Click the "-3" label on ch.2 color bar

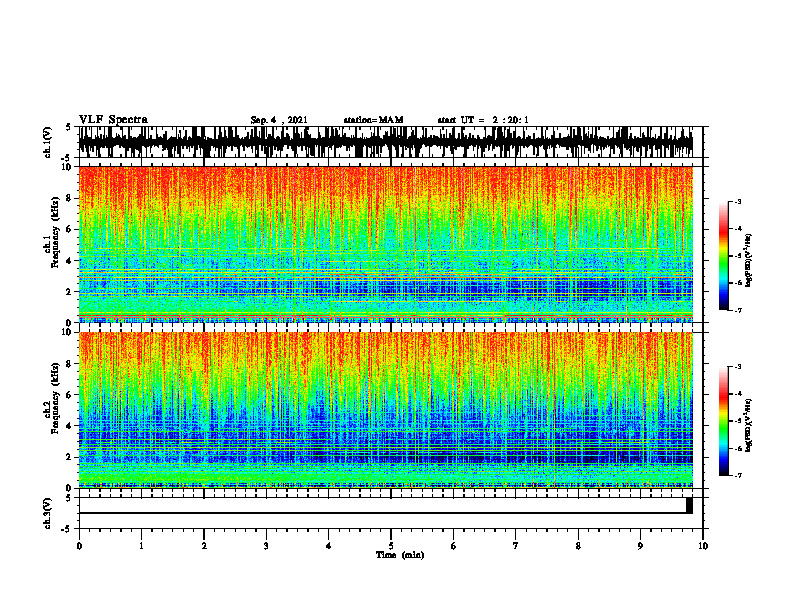click(738, 367)
